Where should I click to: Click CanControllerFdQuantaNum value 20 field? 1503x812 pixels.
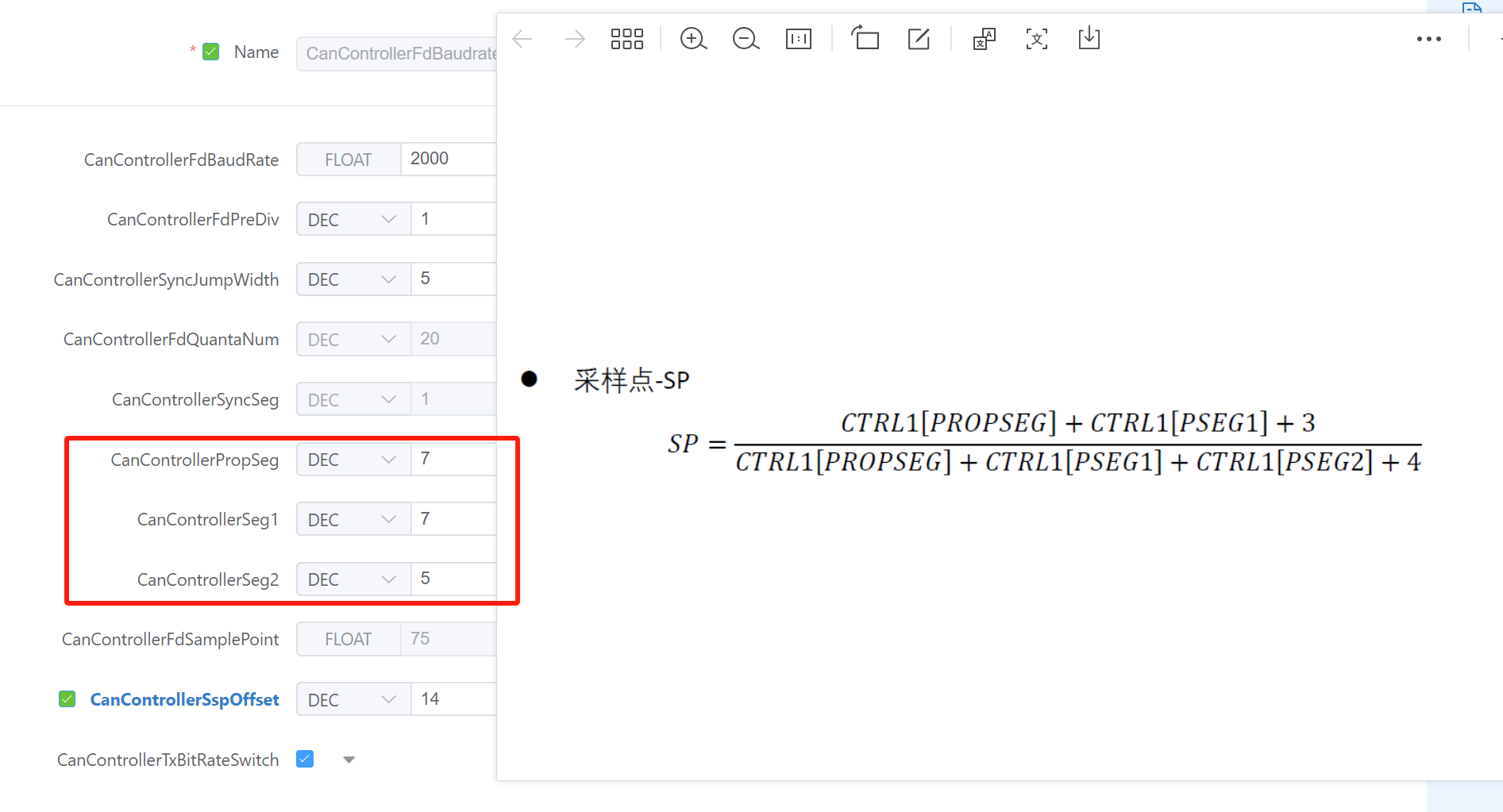pyautogui.click(x=454, y=339)
